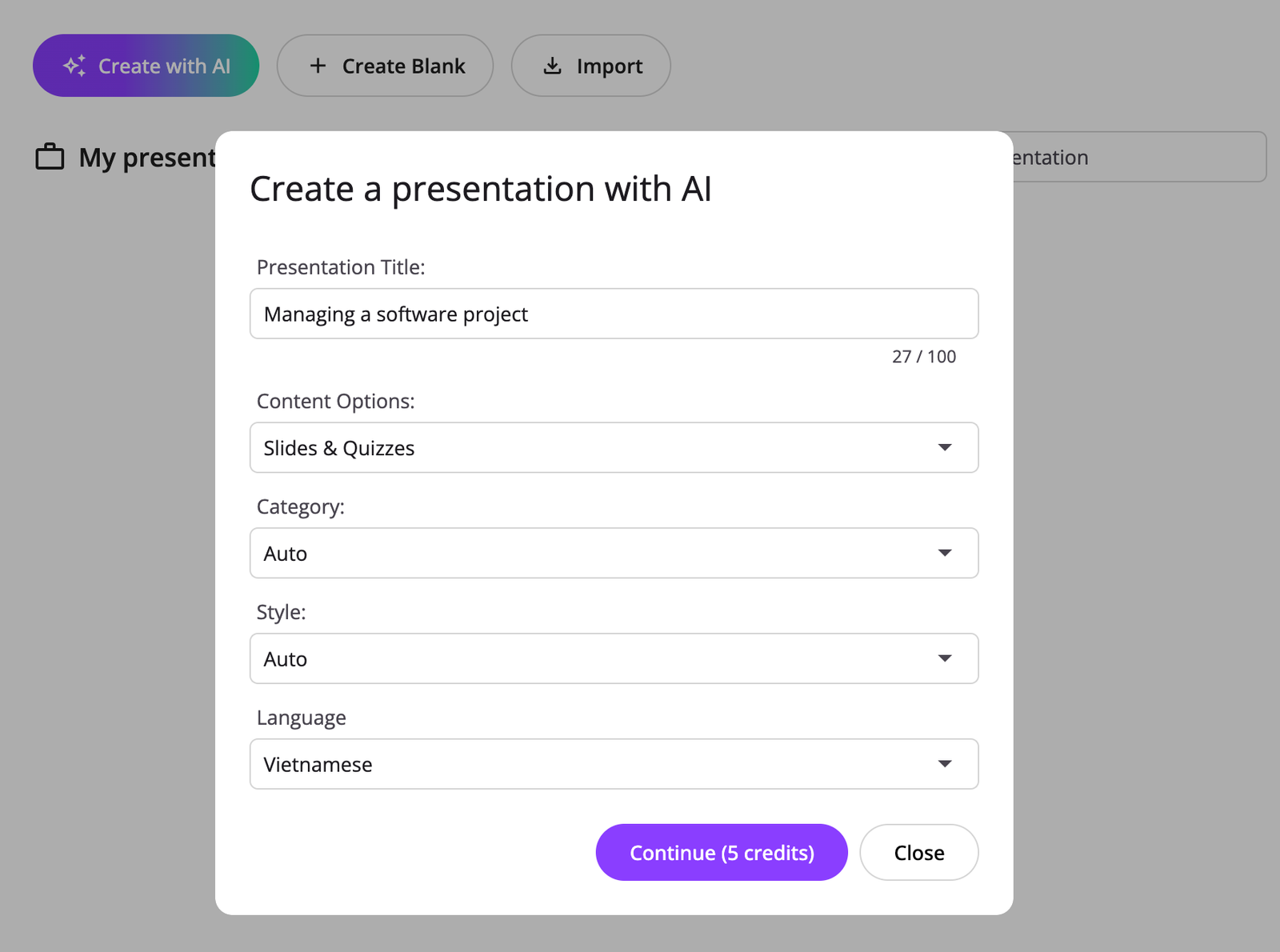Open the Language dropdown showing Vietnamese

click(x=614, y=764)
